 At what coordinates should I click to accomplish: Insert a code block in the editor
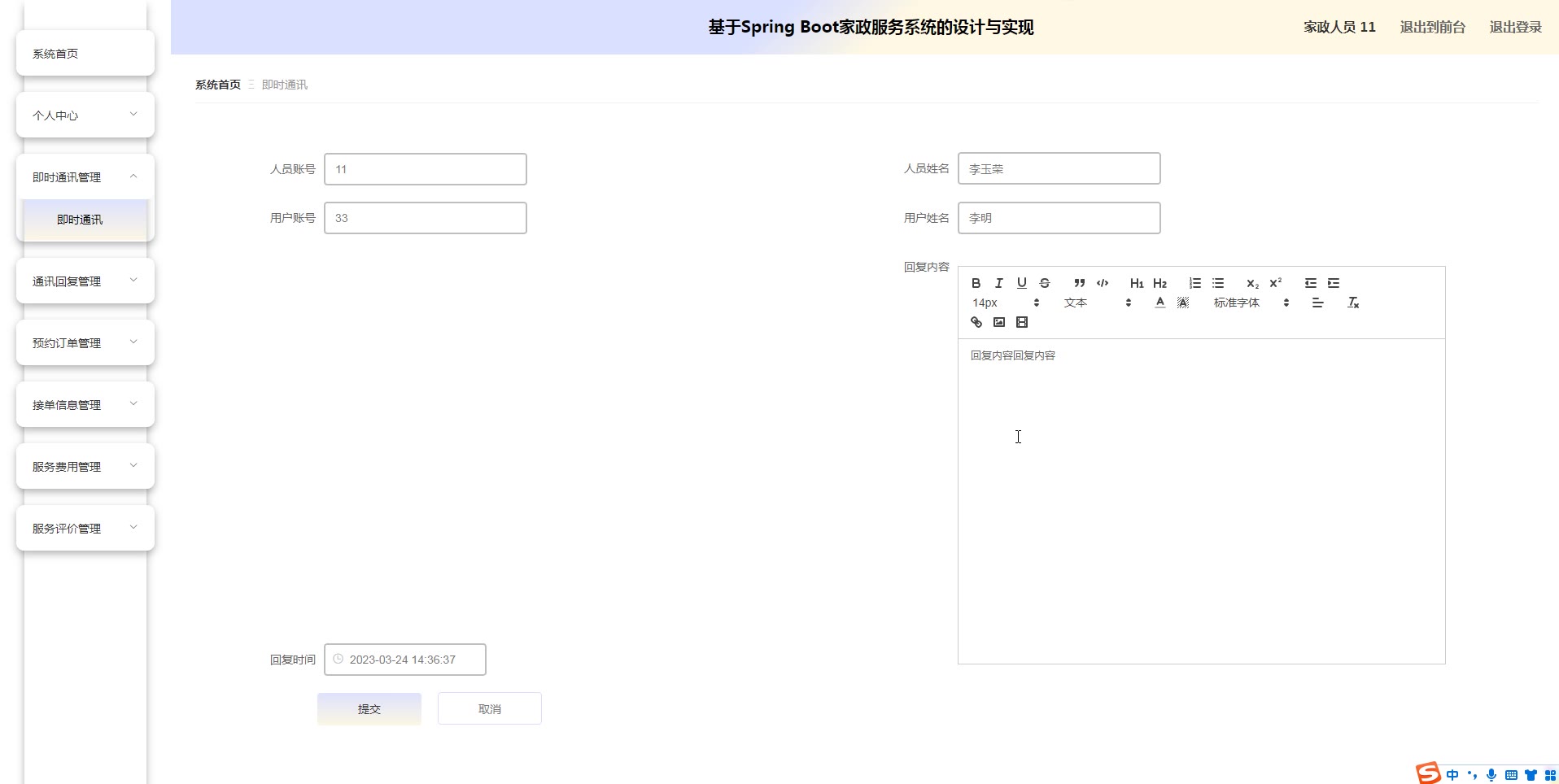1103,283
